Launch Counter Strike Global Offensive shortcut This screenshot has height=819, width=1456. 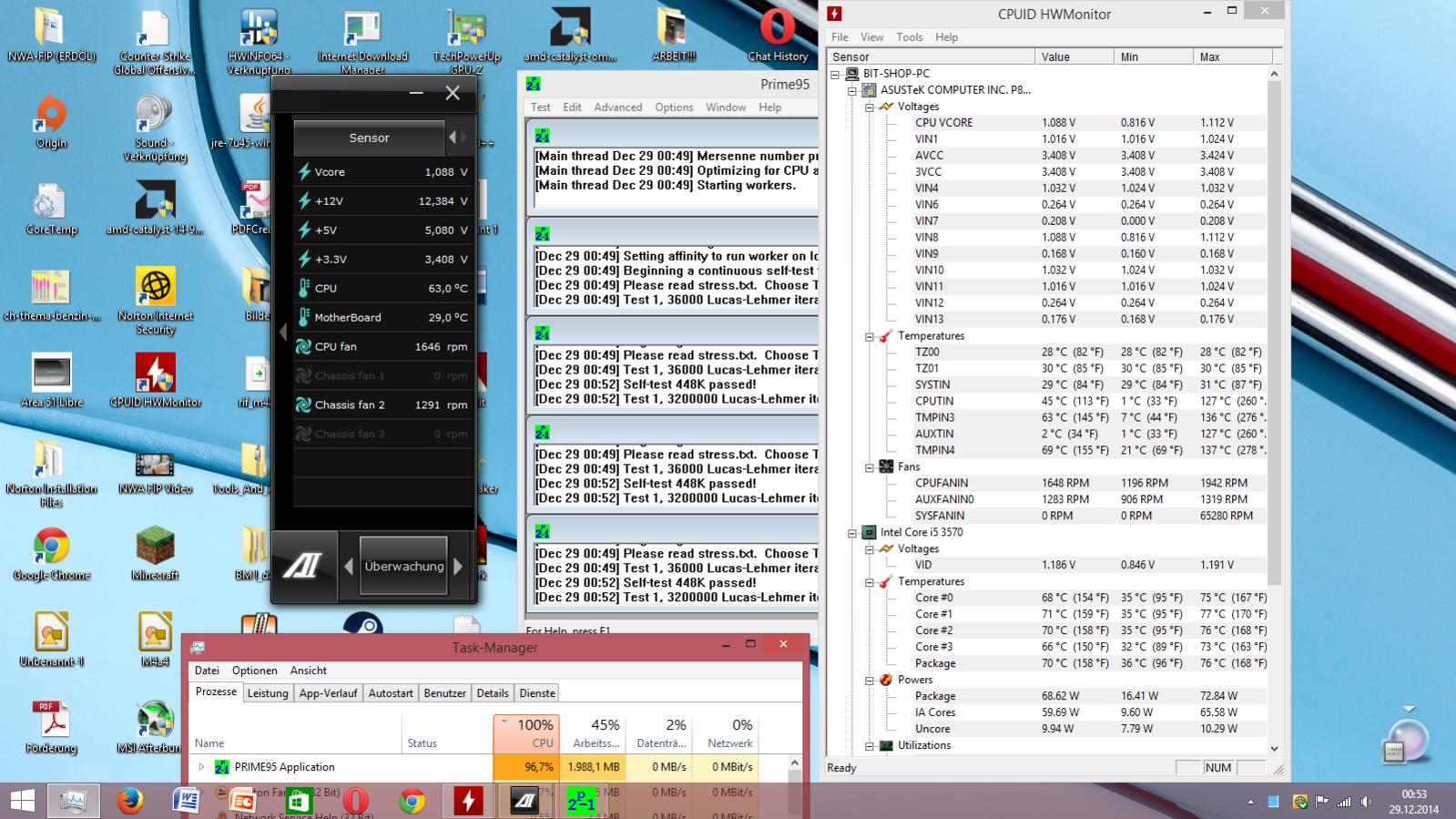[x=155, y=43]
